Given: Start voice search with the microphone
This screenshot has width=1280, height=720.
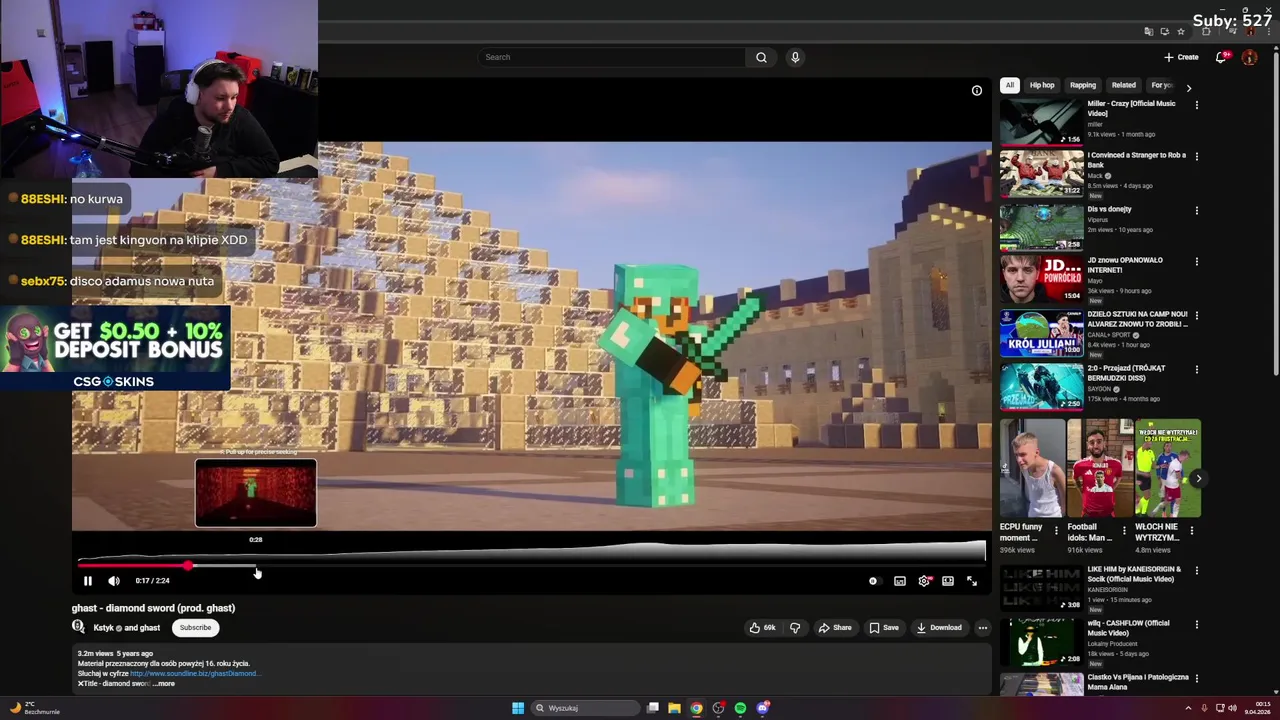Looking at the screenshot, I should [x=795, y=57].
